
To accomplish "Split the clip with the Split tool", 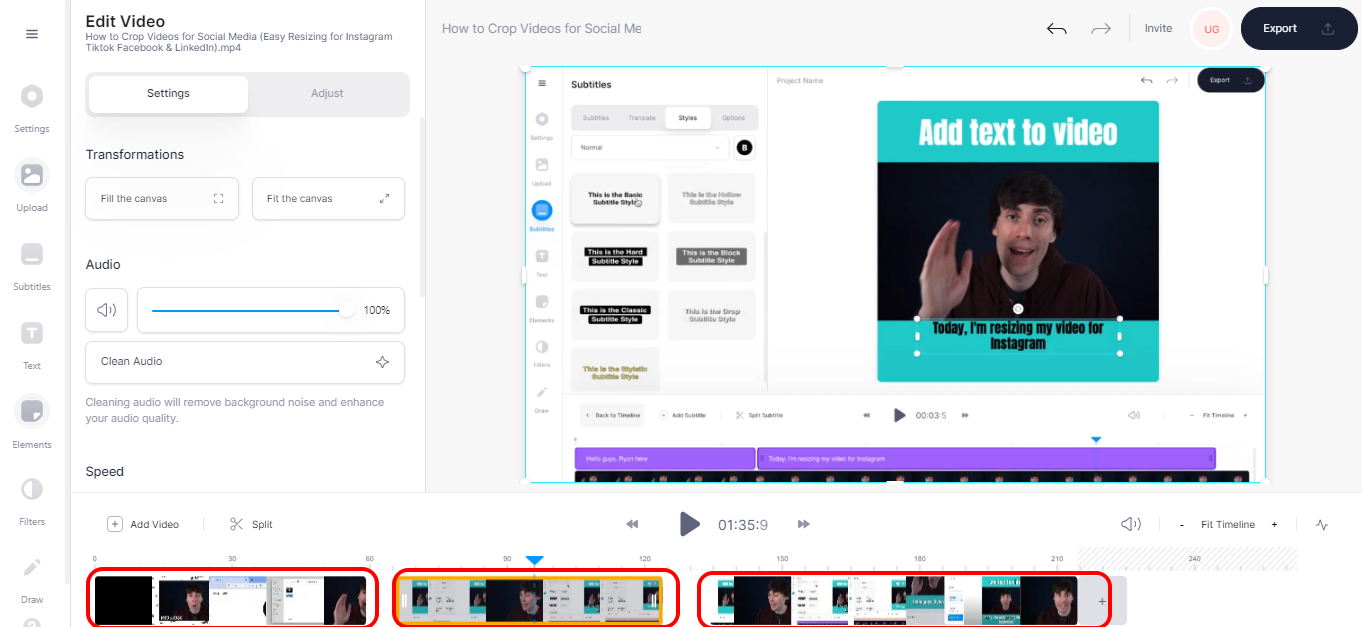I will 251,524.
